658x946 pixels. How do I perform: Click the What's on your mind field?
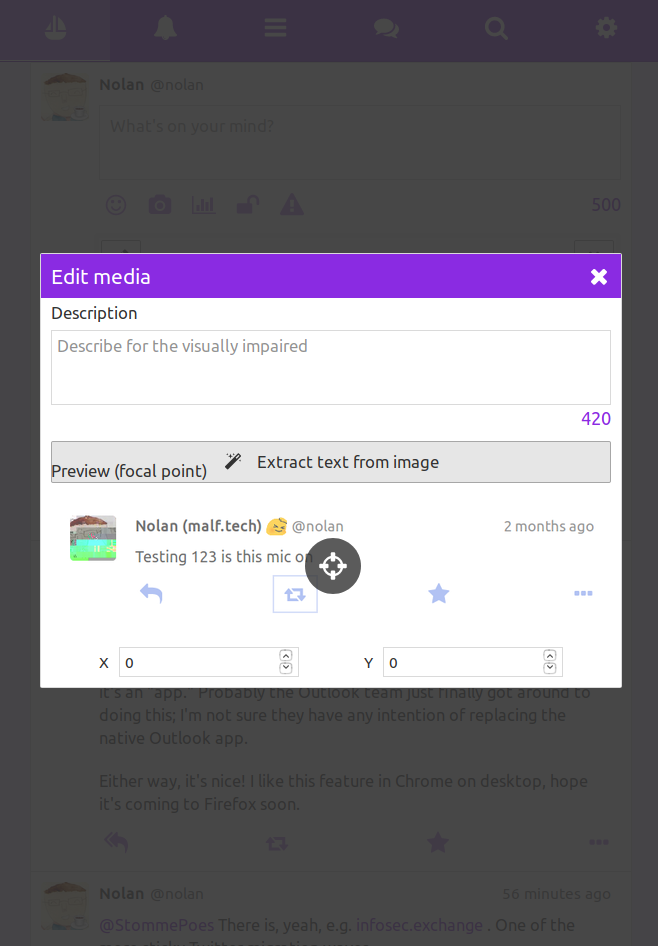click(360, 142)
